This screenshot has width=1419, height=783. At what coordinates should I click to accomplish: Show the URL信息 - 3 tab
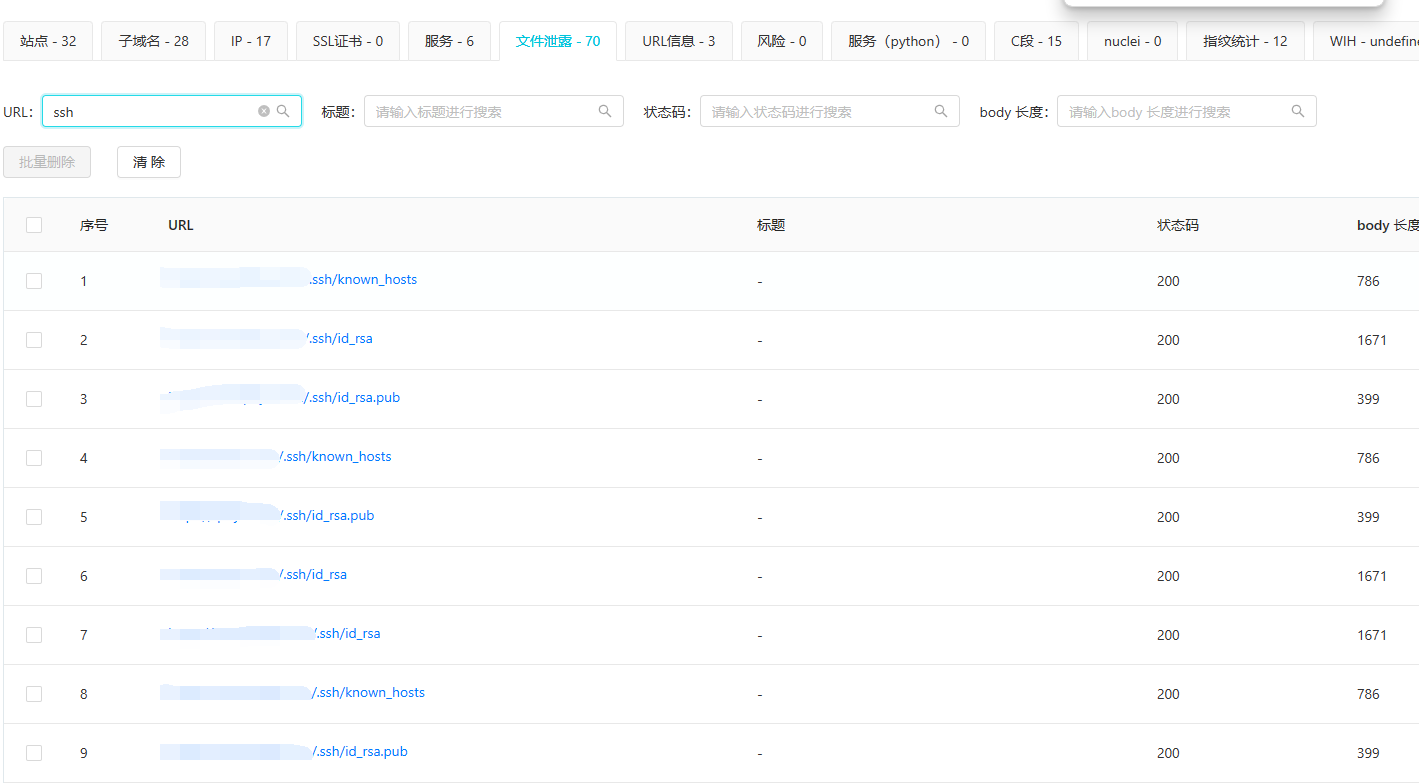678,41
